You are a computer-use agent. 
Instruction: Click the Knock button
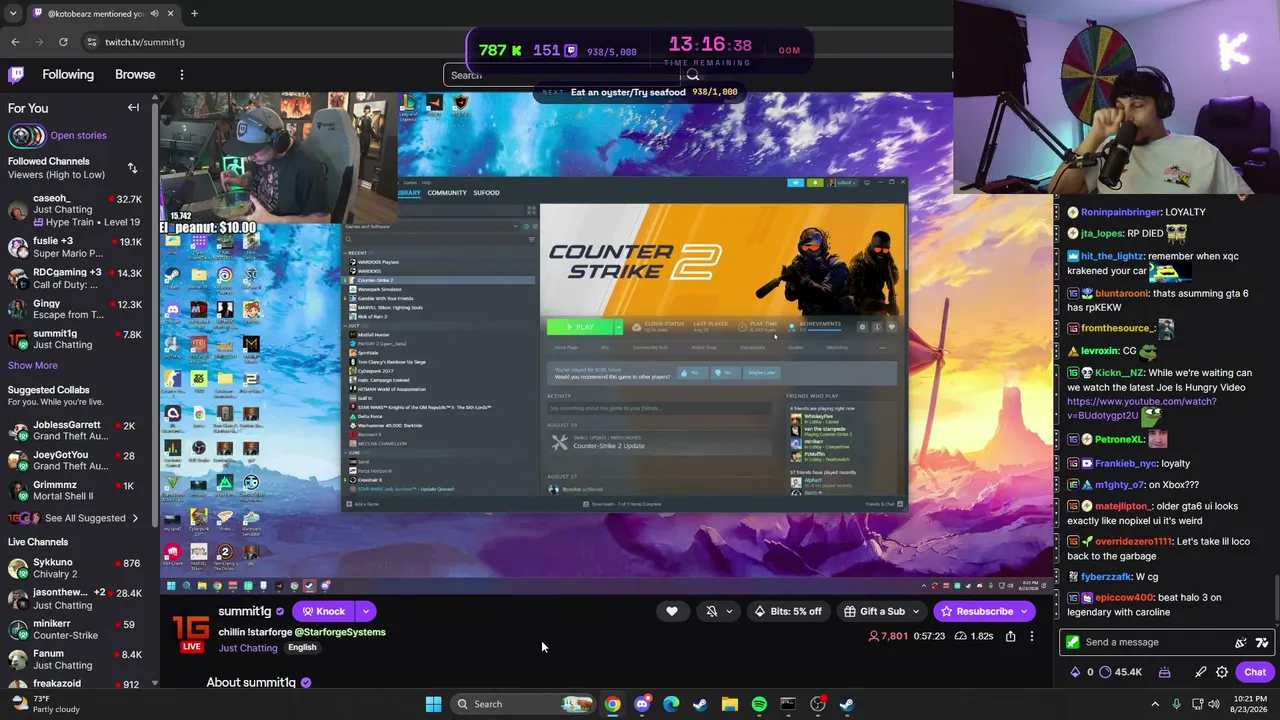[x=324, y=611]
